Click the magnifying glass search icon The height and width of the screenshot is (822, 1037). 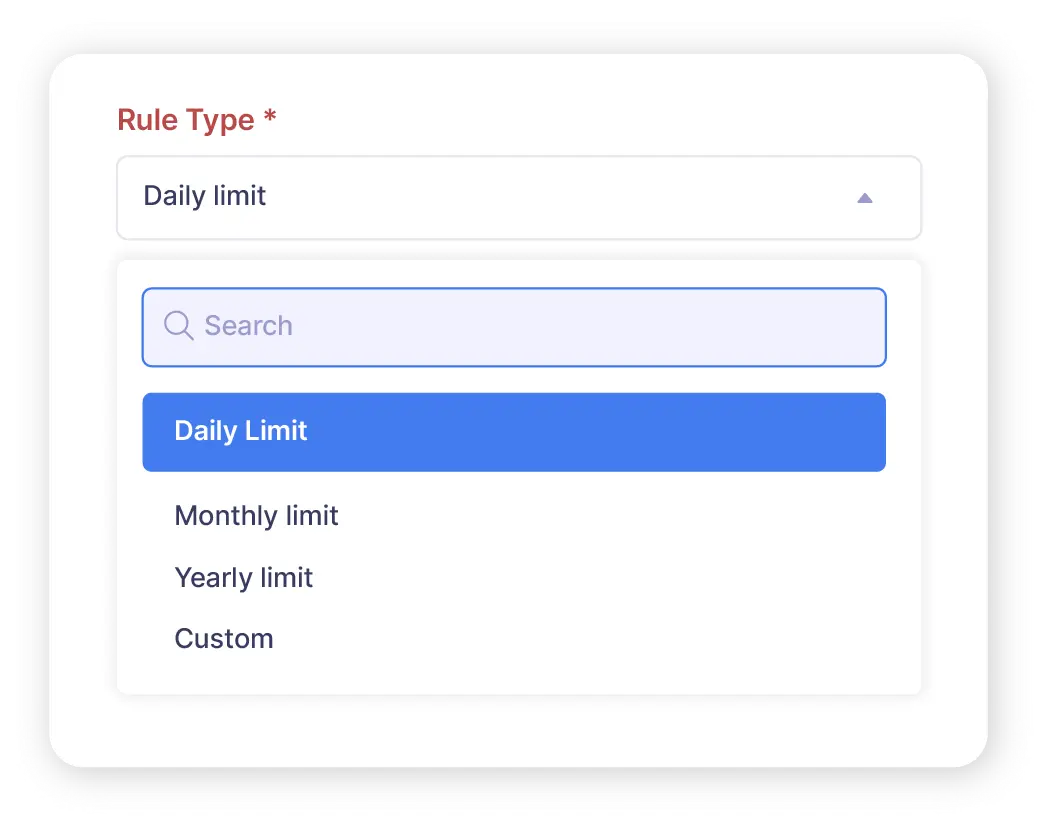[178, 326]
